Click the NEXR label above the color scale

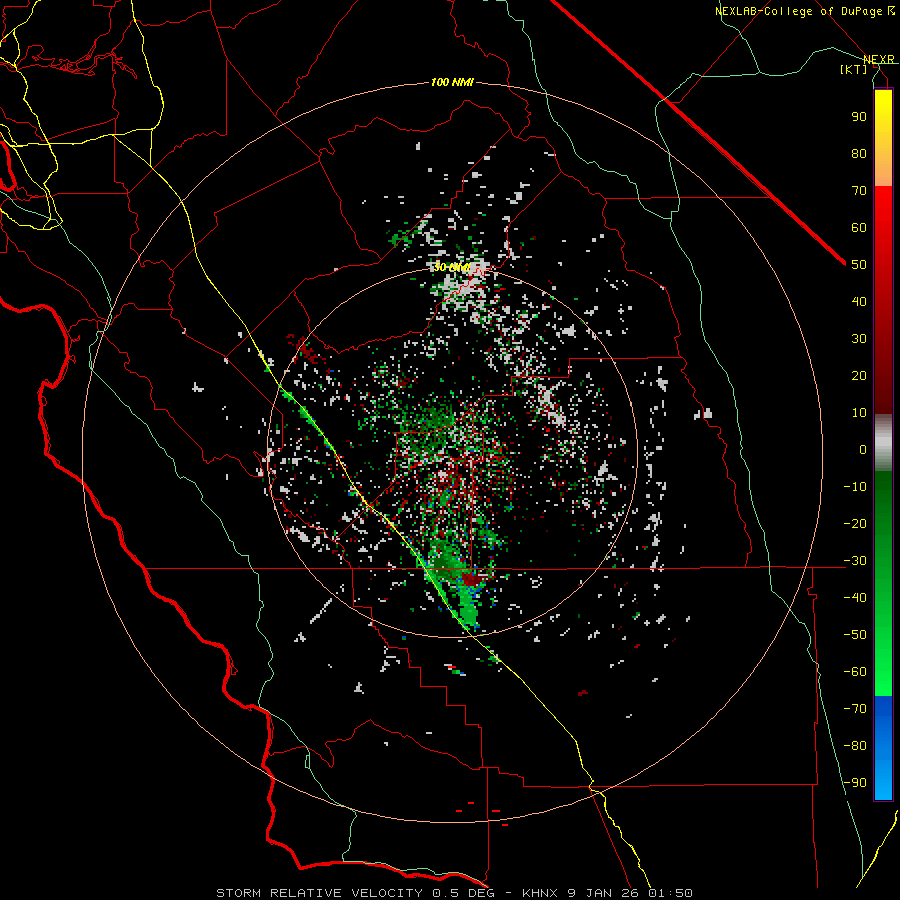878,59
